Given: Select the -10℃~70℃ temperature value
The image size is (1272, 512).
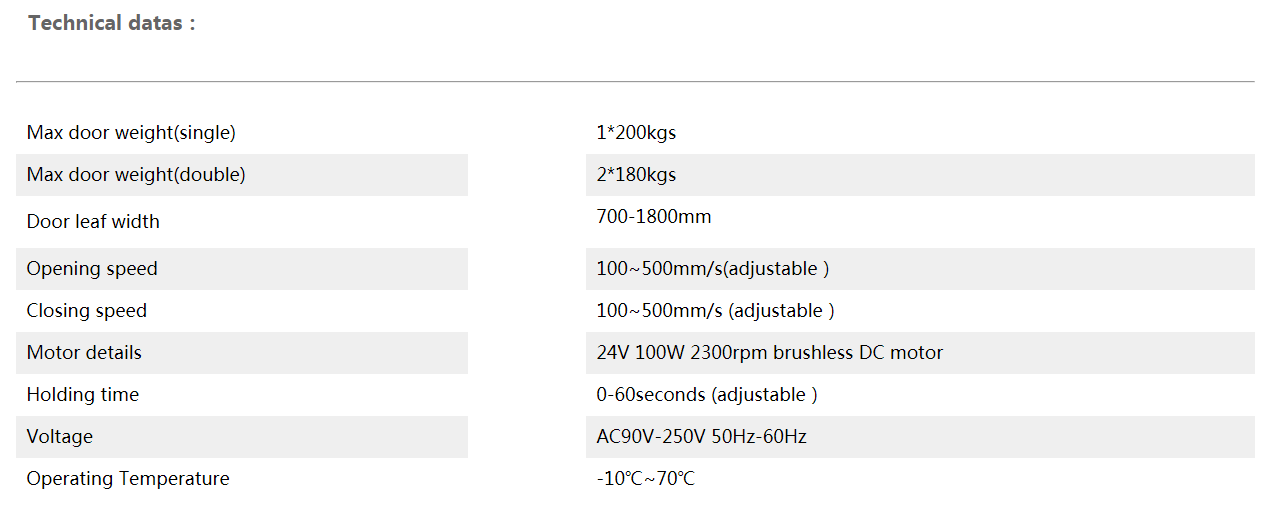Looking at the screenshot, I should tap(645, 479).
